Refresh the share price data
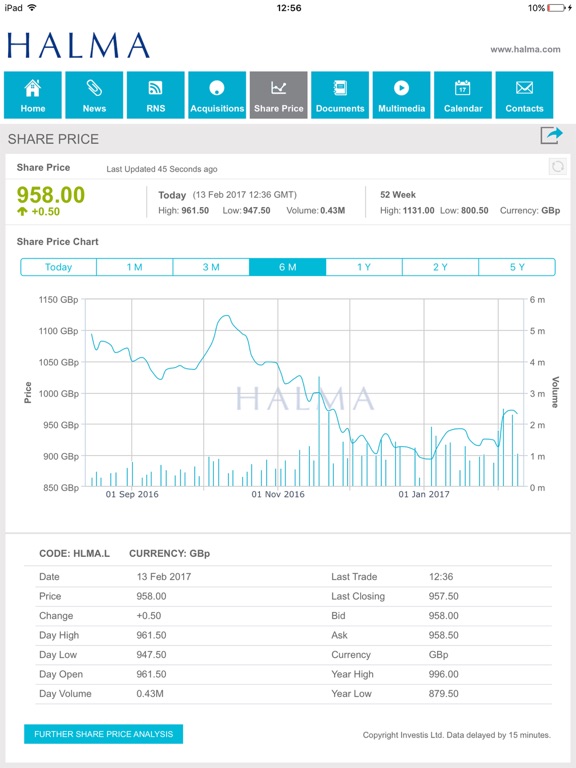Viewport: 576px width, 768px height. 557,167
